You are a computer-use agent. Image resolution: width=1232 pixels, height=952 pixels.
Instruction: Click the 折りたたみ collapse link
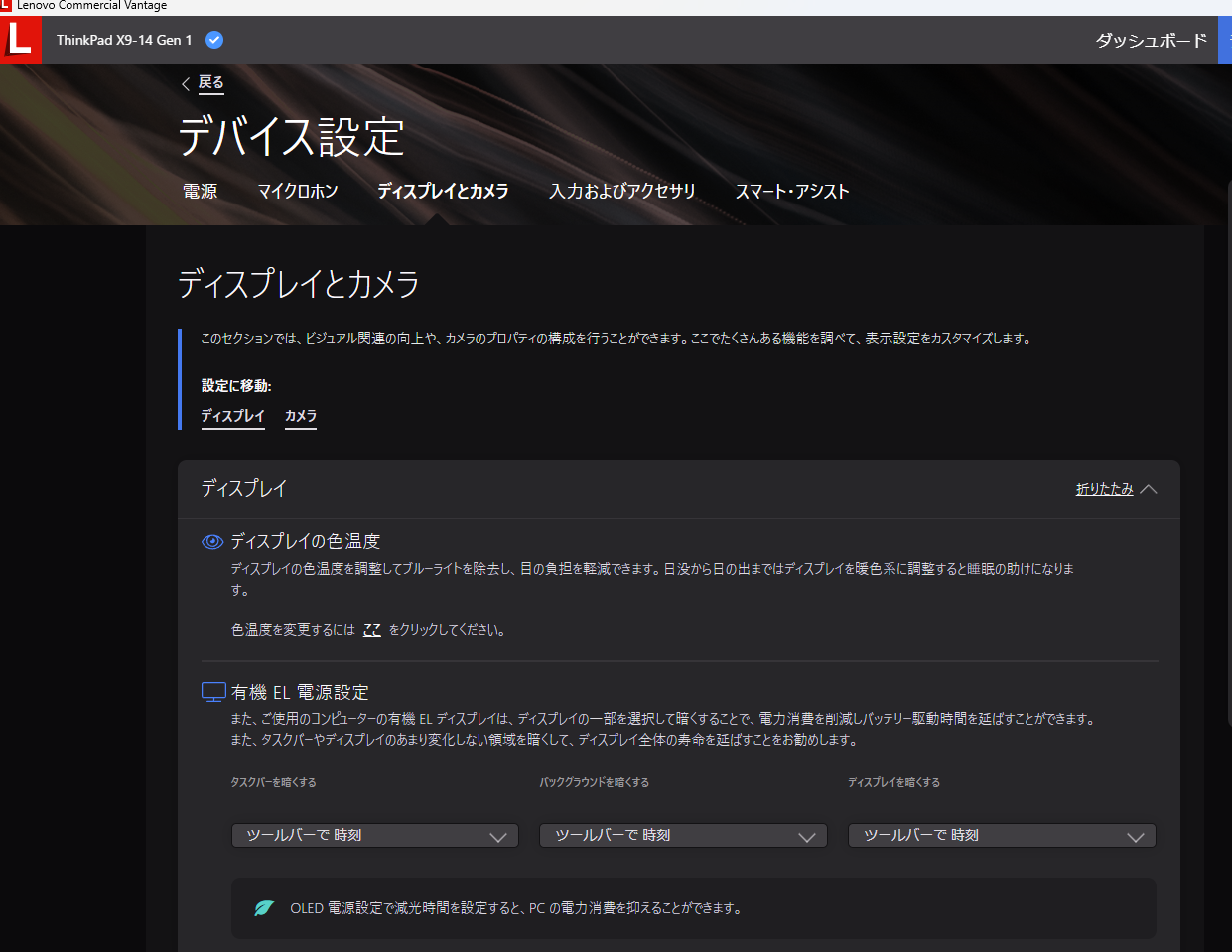pos(1105,489)
